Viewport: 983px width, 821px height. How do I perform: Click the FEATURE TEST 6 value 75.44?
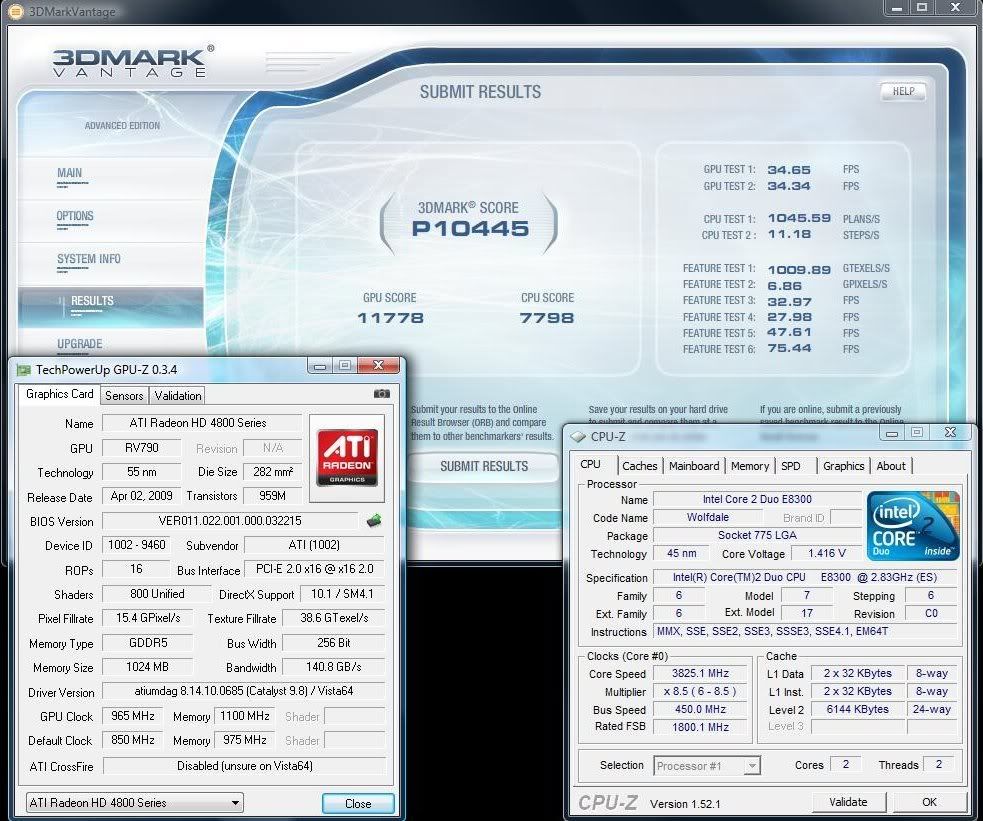pos(789,348)
